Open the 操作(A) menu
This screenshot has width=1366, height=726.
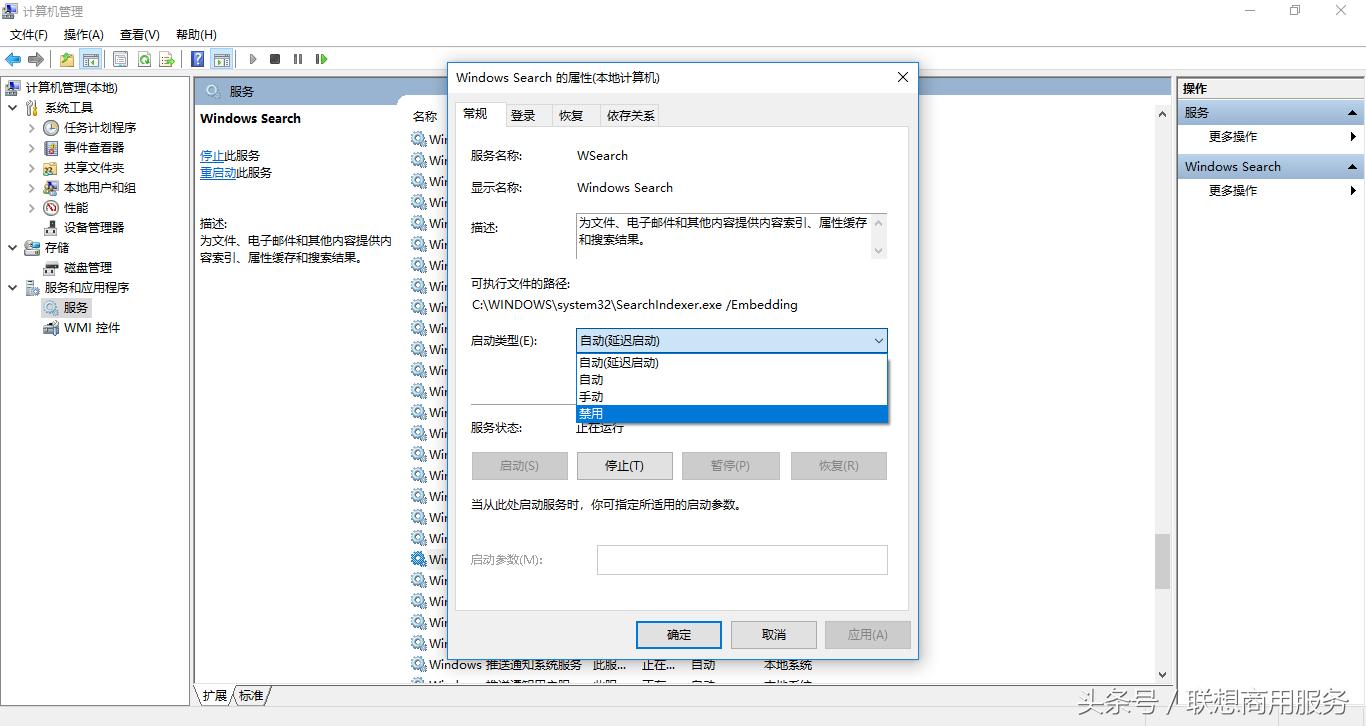pyautogui.click(x=84, y=34)
